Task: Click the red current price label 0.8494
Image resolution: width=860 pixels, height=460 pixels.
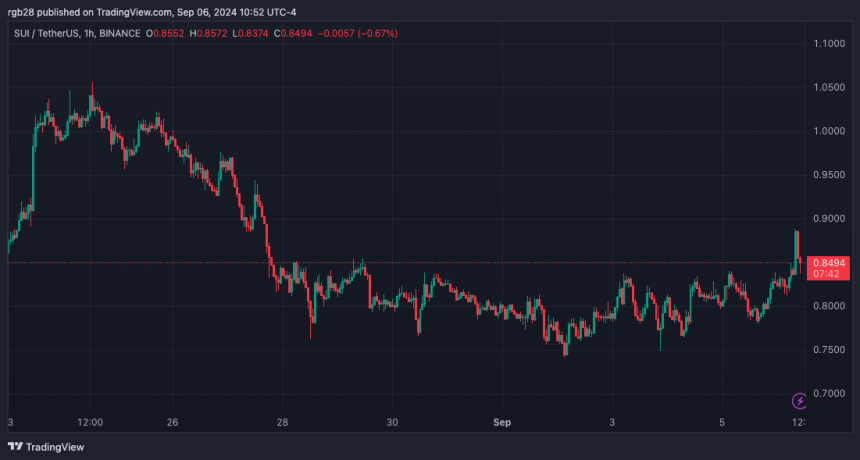Action: pyautogui.click(x=828, y=263)
